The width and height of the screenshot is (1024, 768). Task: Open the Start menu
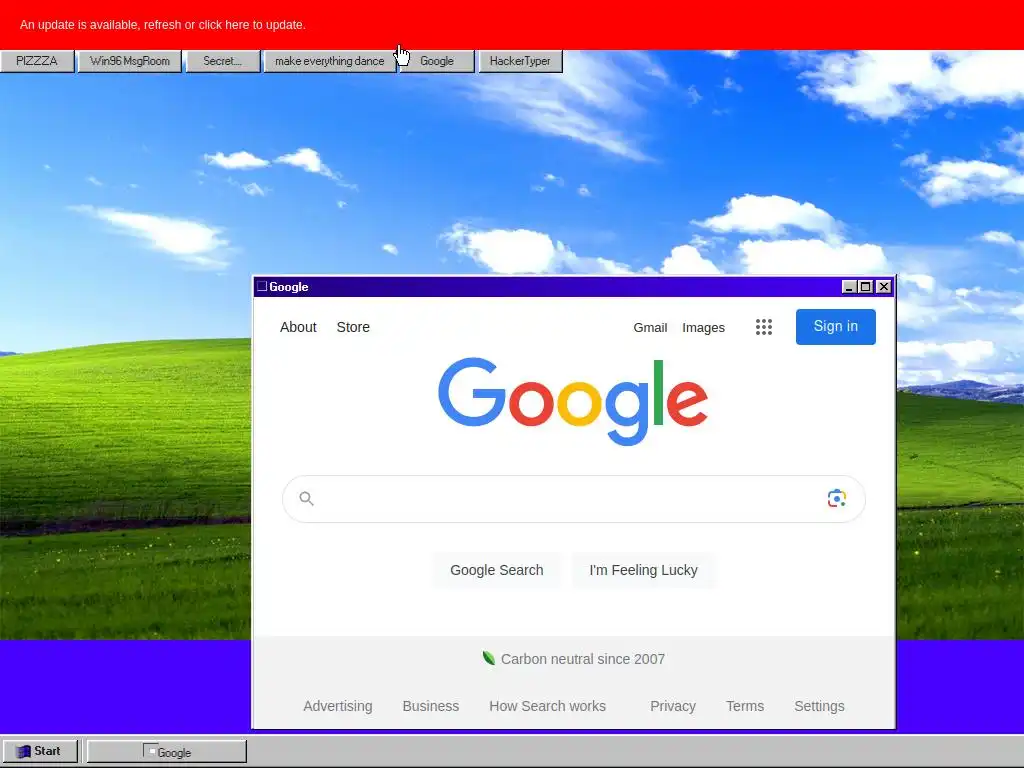40,751
